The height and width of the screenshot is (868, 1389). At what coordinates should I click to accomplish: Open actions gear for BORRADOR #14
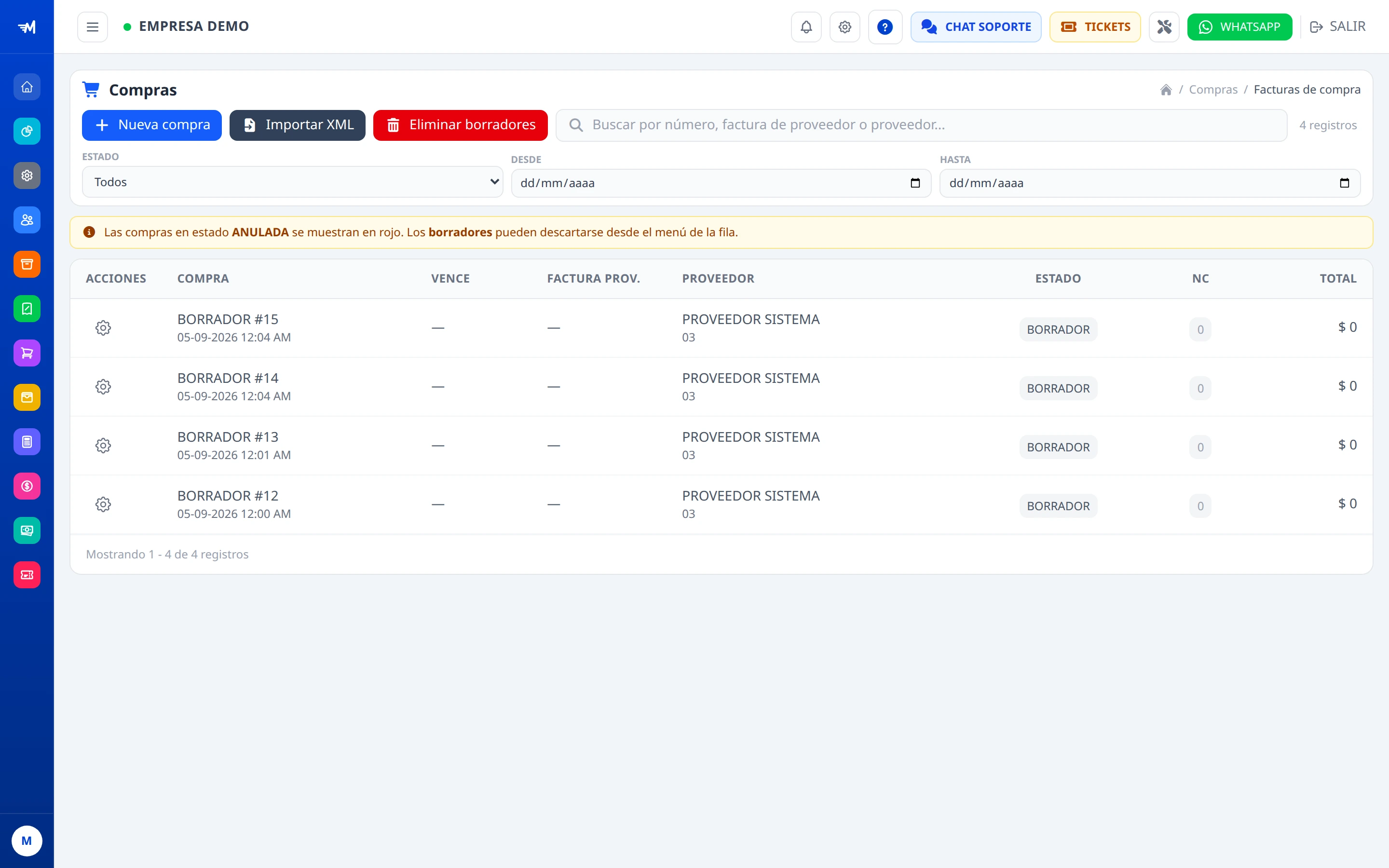point(103,387)
